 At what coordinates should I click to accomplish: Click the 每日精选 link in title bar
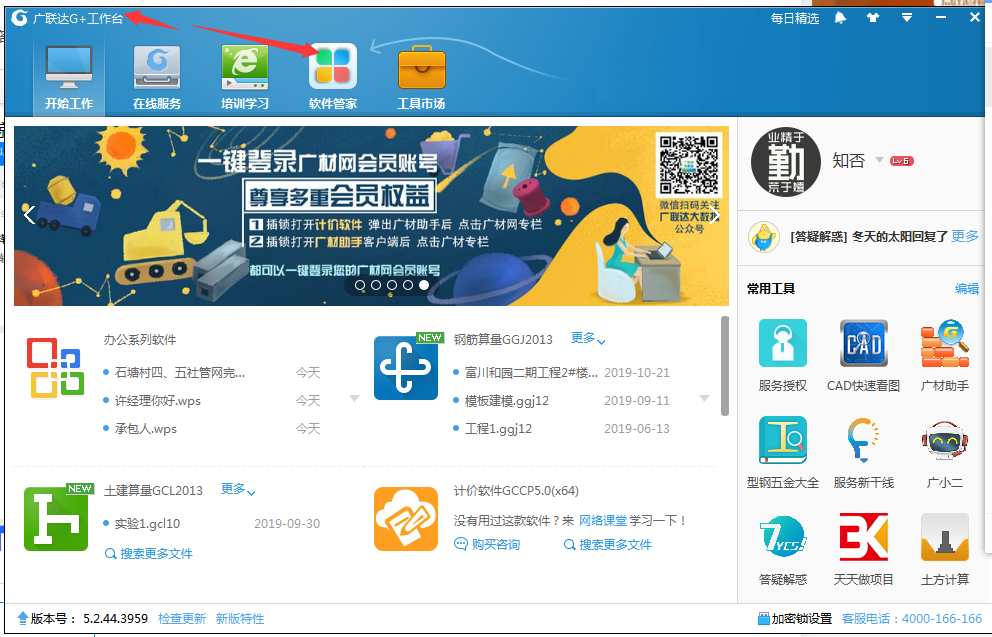tap(795, 18)
